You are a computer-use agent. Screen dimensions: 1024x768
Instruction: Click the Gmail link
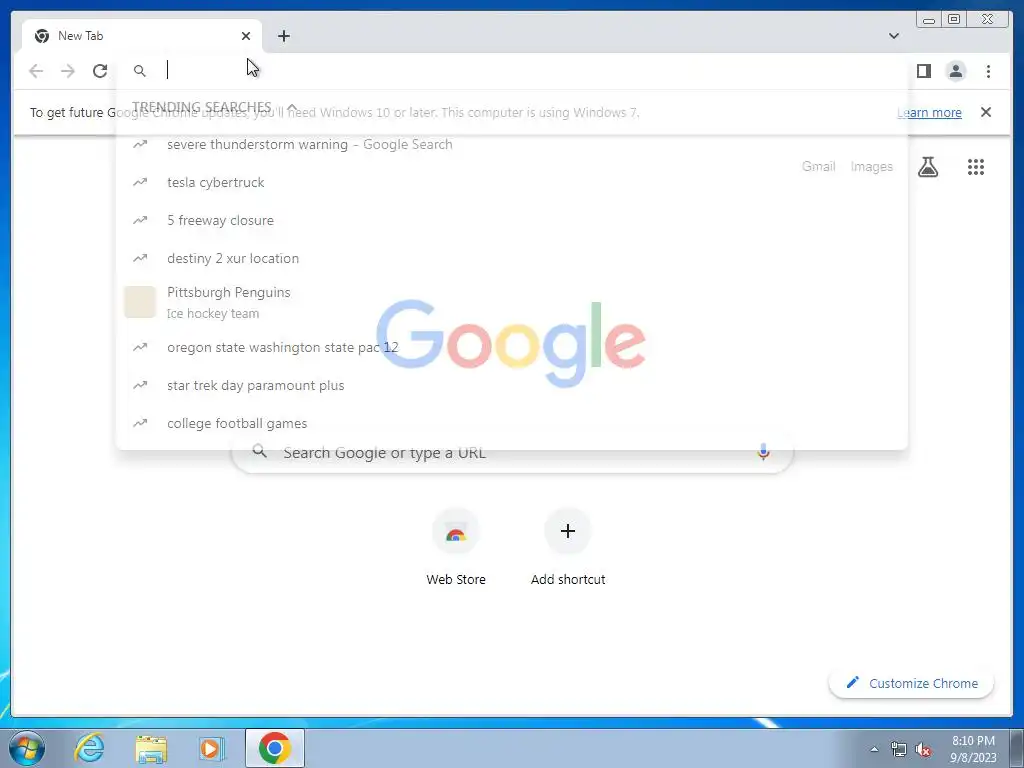click(x=818, y=167)
